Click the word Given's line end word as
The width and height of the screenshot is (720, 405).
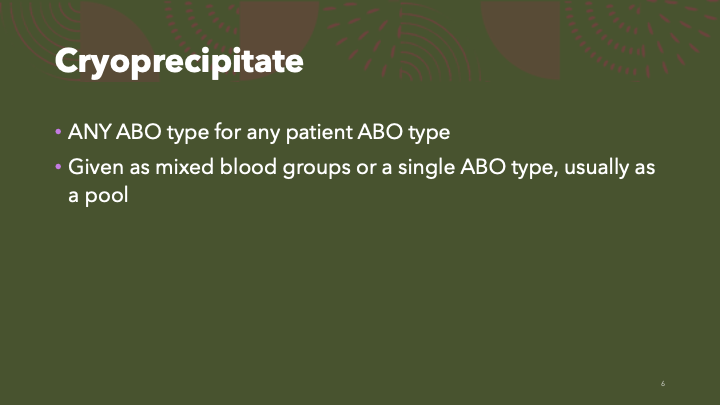point(644,167)
